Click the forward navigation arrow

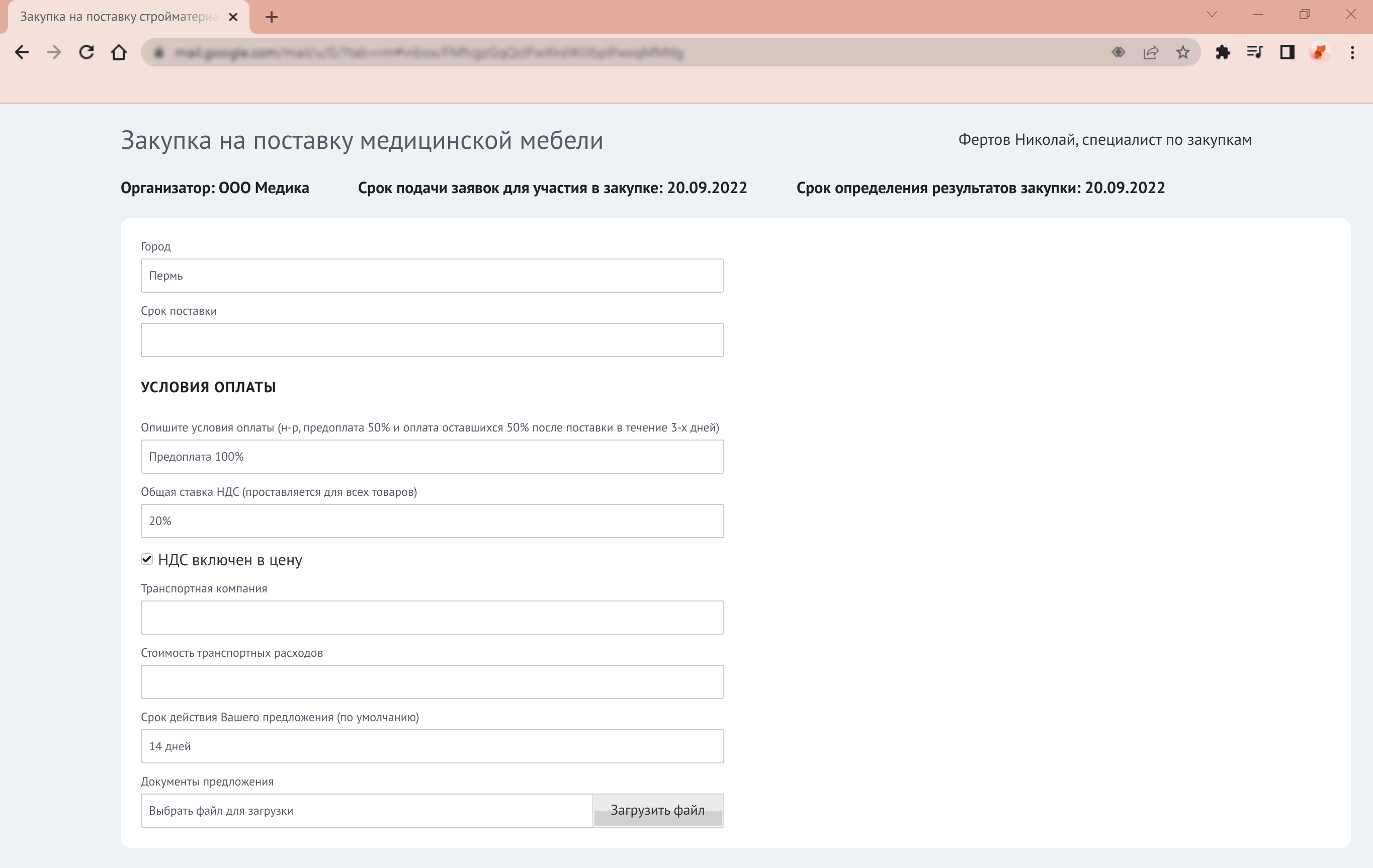(55, 52)
